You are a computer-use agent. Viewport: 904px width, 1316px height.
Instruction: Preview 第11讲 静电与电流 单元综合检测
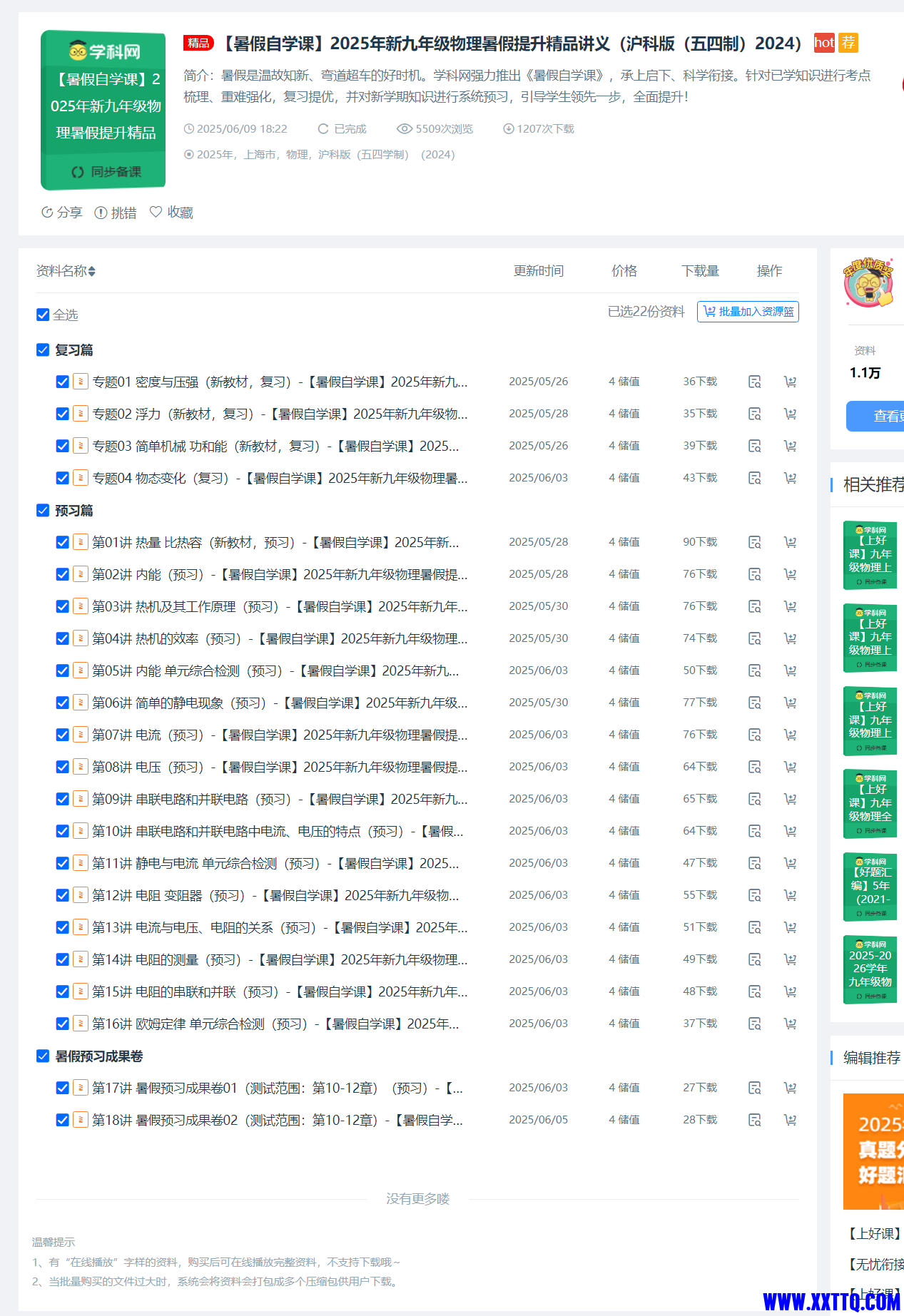pos(754,863)
